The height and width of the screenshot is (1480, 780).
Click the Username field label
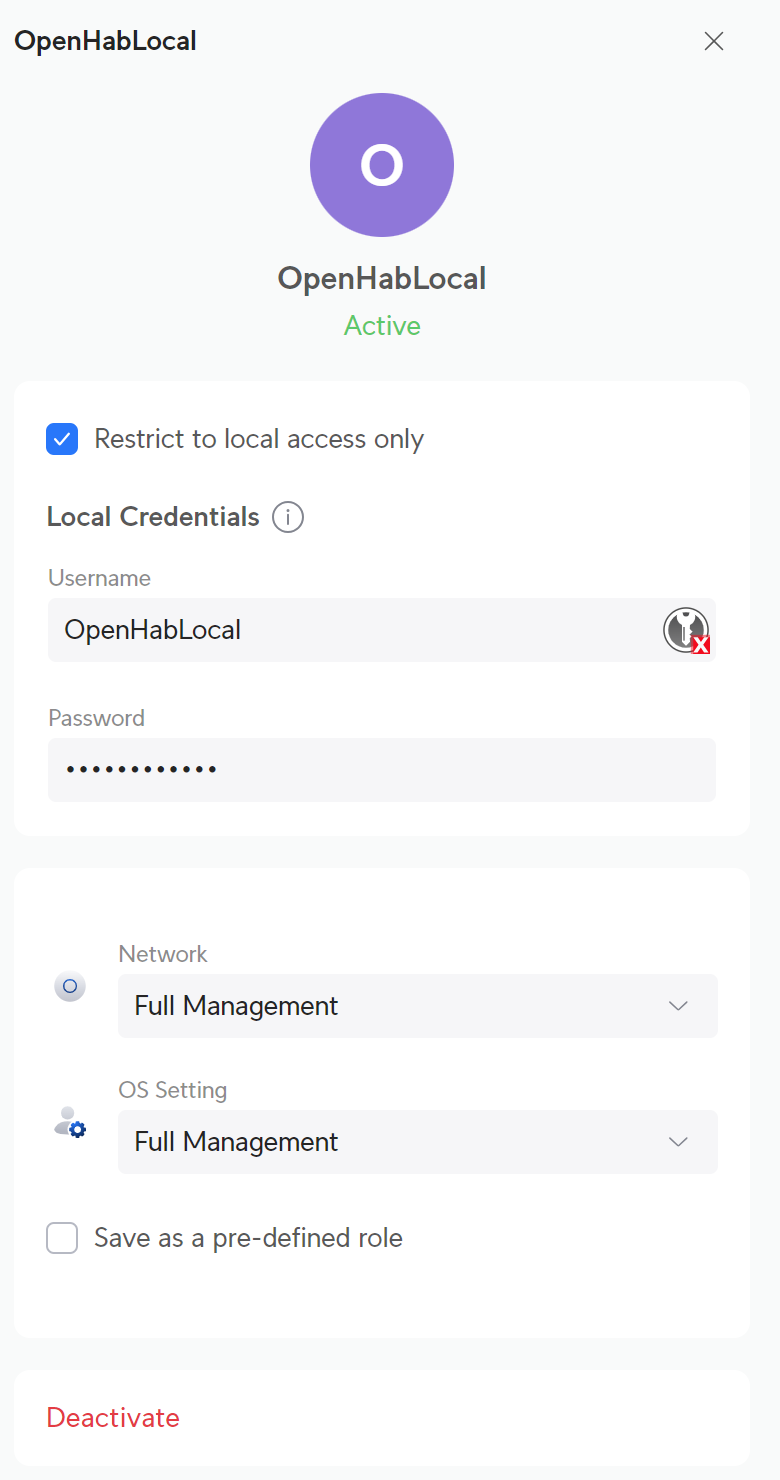tap(99, 578)
